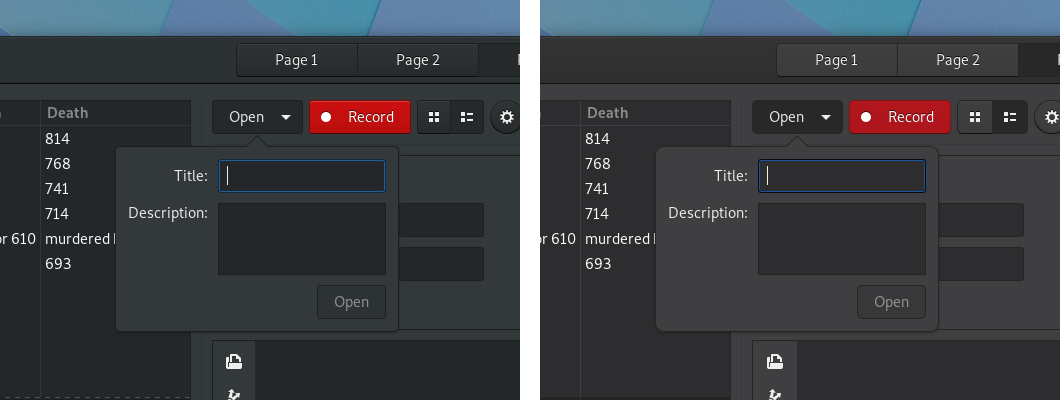
Task: Switch to grid view in right window
Action: click(974, 117)
